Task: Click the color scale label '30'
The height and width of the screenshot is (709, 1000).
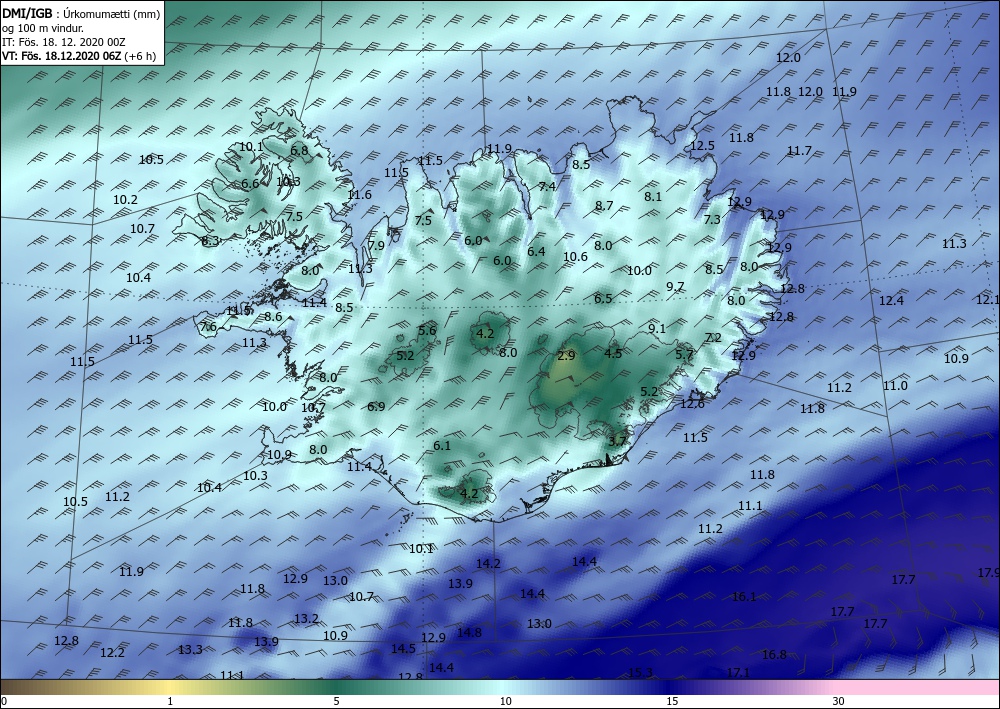Action: [839, 701]
